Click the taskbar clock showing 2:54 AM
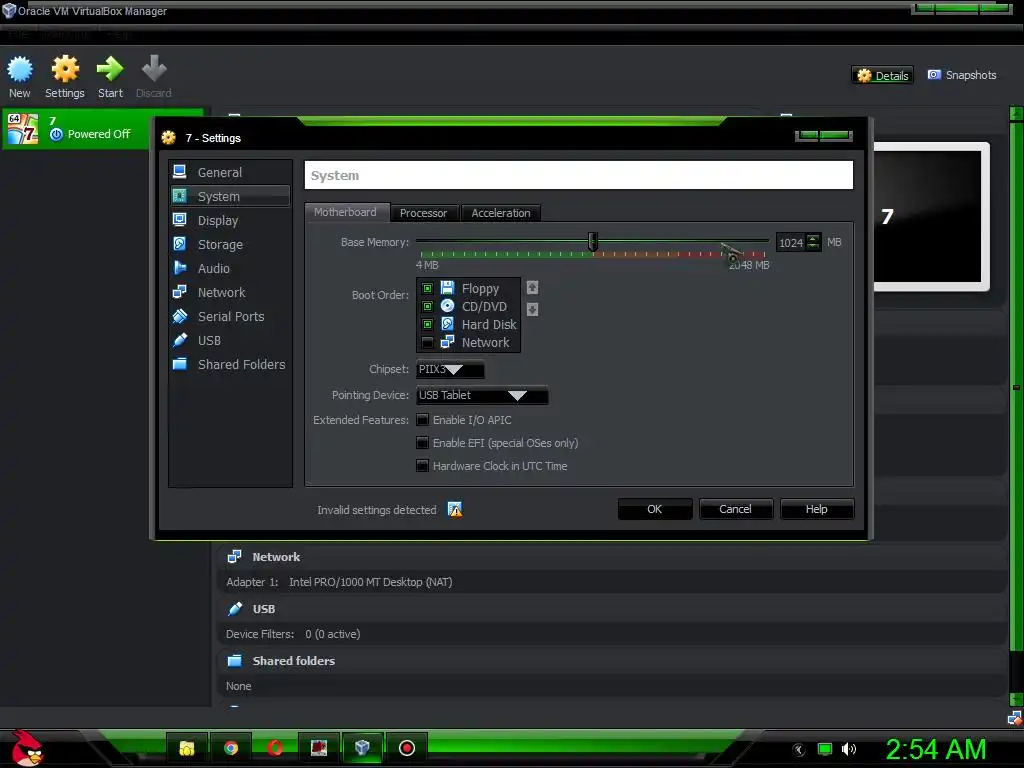This screenshot has height=768, width=1024. click(936, 749)
